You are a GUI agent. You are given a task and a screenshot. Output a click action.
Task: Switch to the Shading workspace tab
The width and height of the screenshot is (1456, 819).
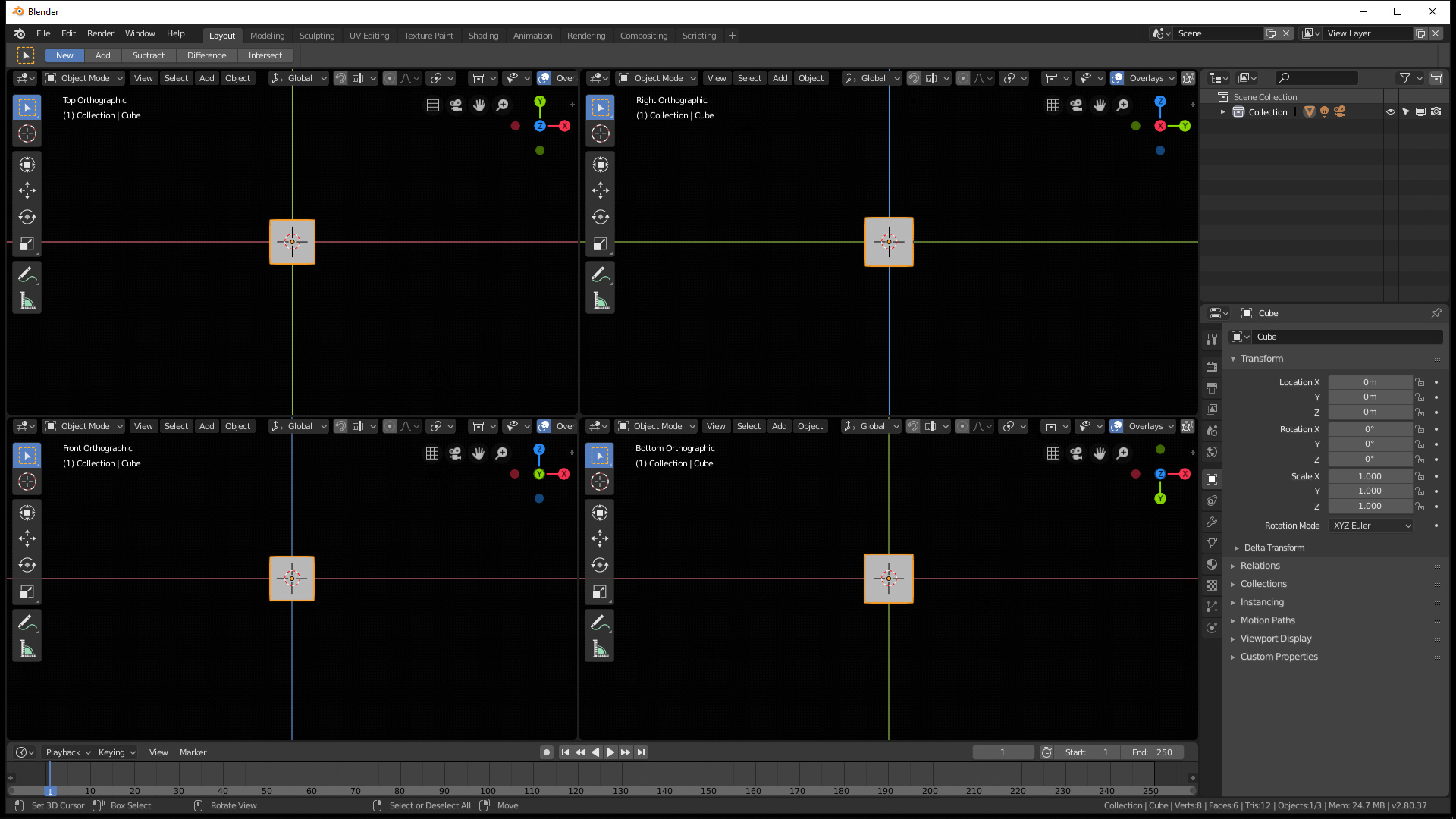(x=483, y=35)
